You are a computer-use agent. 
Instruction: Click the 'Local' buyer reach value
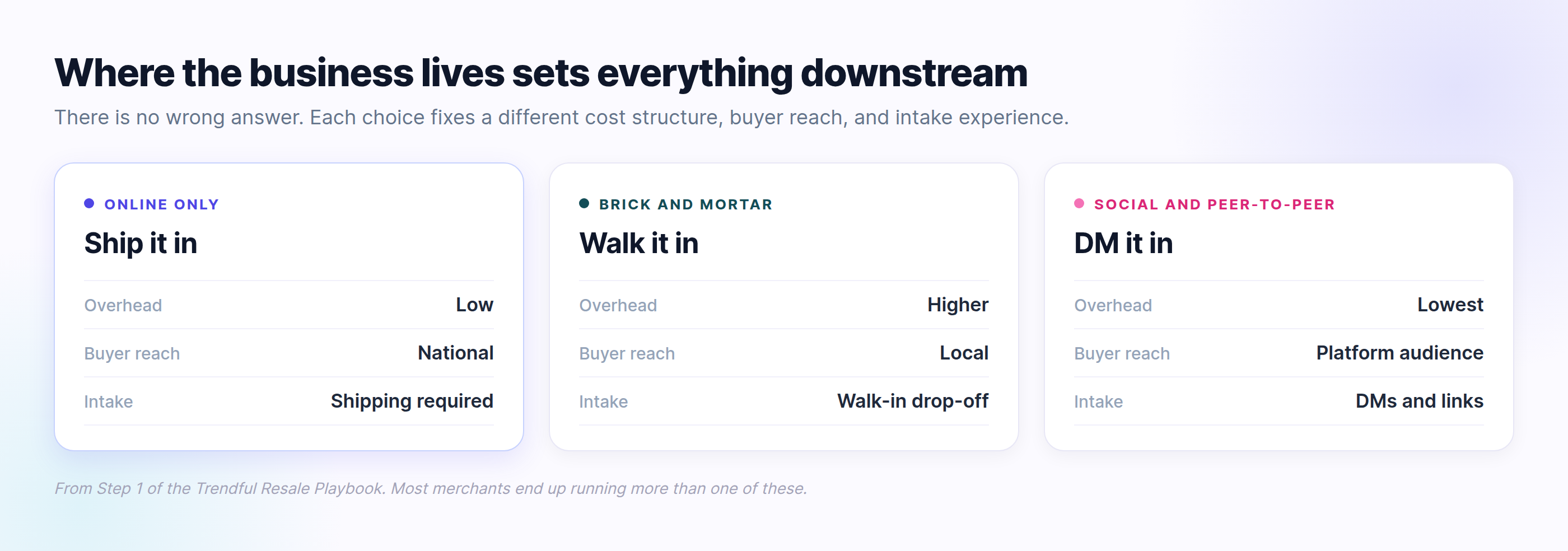(x=964, y=353)
